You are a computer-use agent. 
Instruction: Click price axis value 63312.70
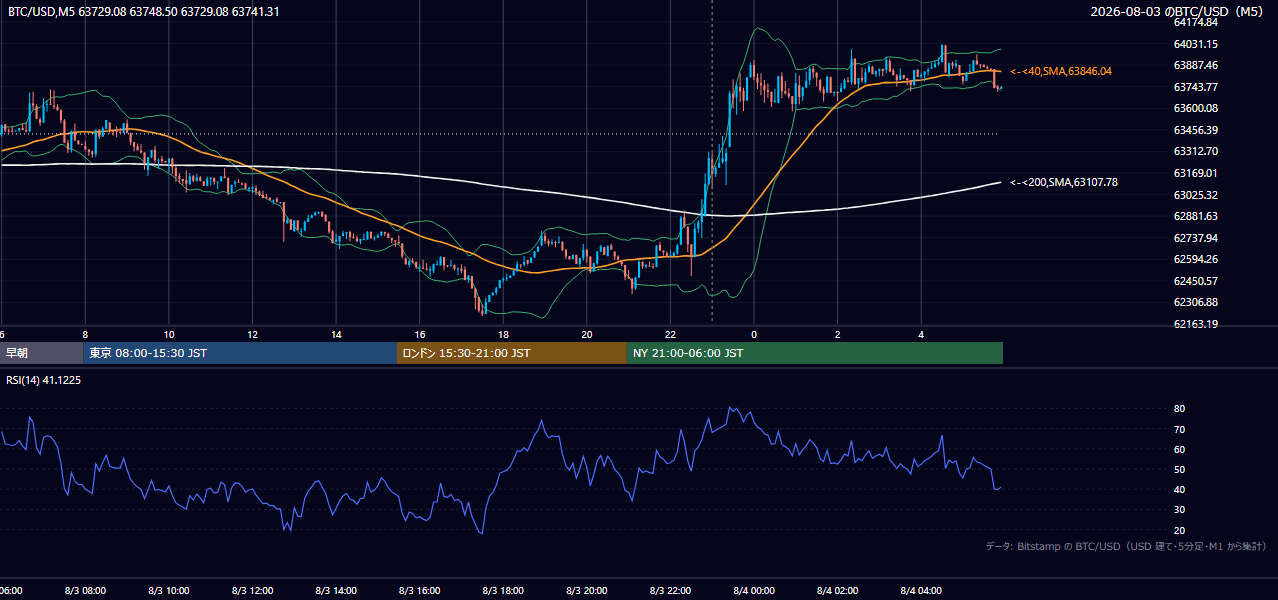(1195, 151)
